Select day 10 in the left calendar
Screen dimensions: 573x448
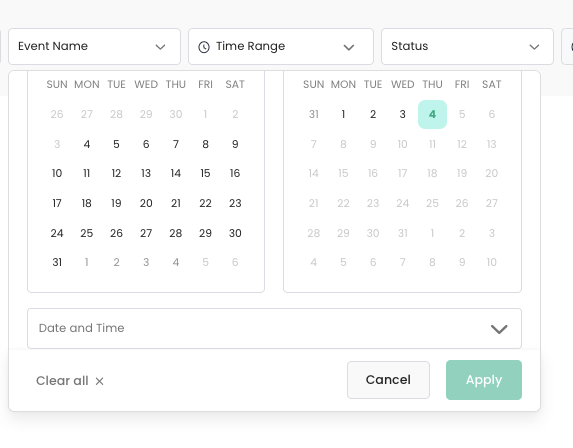(57, 173)
